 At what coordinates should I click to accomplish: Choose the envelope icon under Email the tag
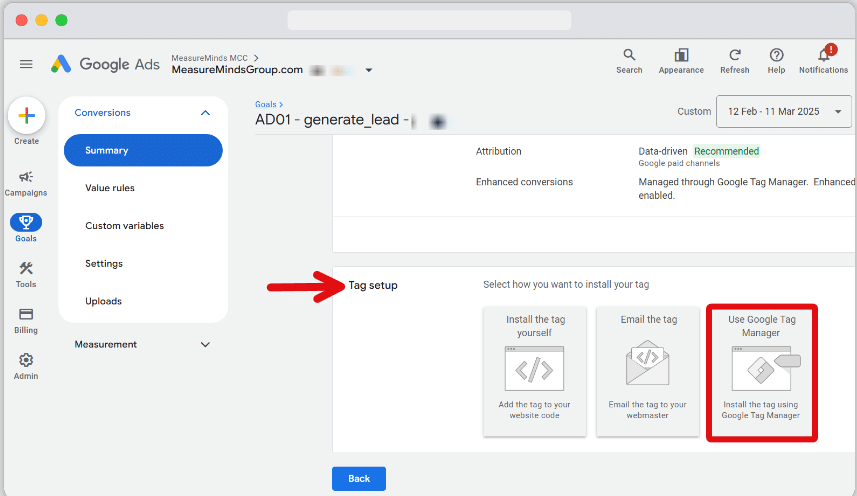click(647, 362)
